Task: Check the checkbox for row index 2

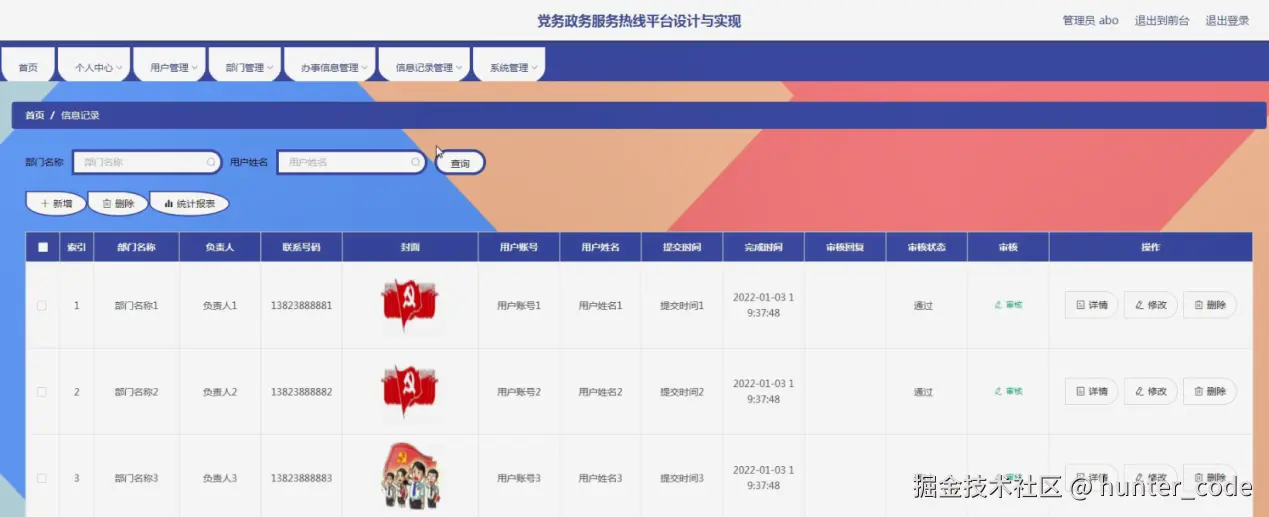Action: [42, 392]
